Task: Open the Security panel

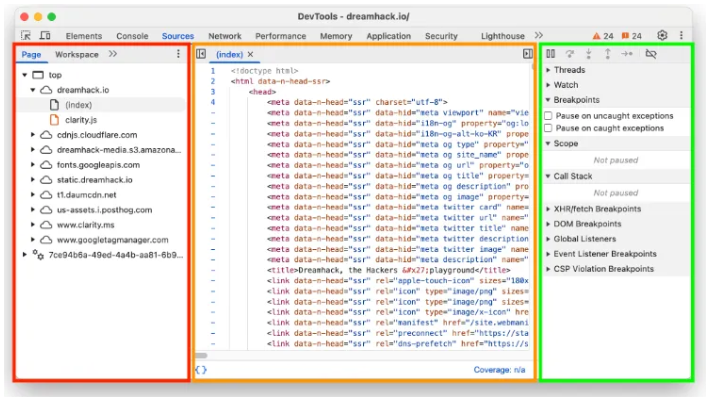Action: pyautogui.click(x=441, y=36)
